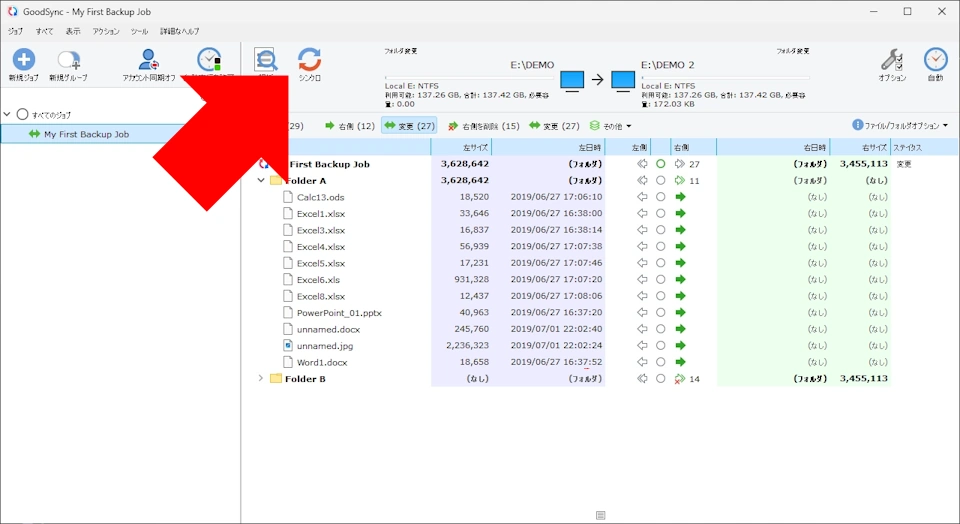The image size is (960, 524).
Task: Create a new job with 新規ジョブ icon
Action: (24, 60)
